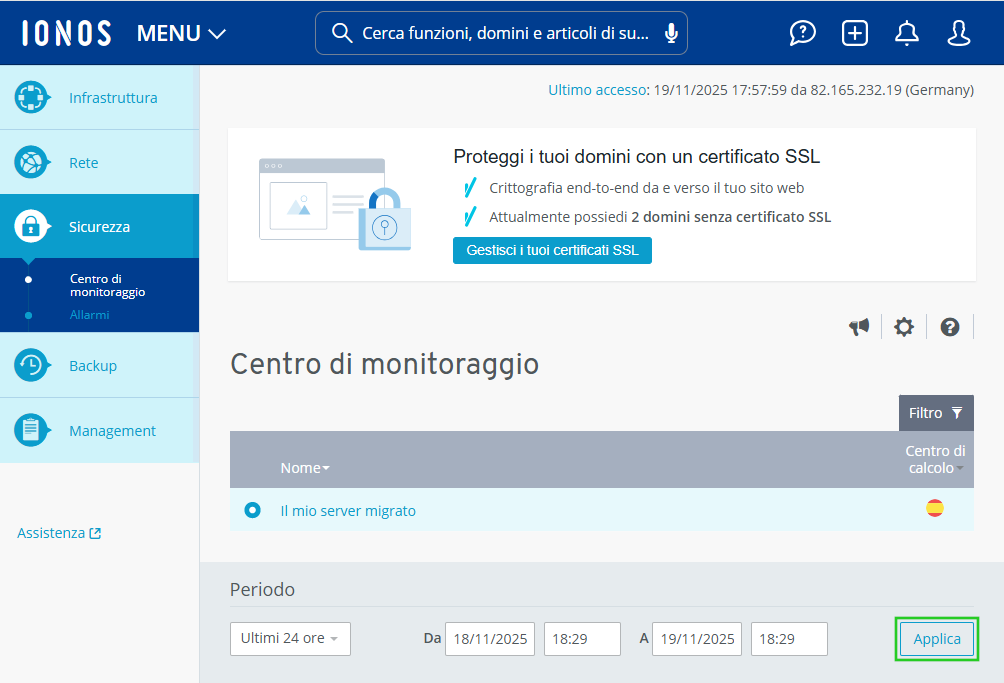Open monitoring settings via the gear icon
The height and width of the screenshot is (683, 1004).
pyautogui.click(x=904, y=326)
